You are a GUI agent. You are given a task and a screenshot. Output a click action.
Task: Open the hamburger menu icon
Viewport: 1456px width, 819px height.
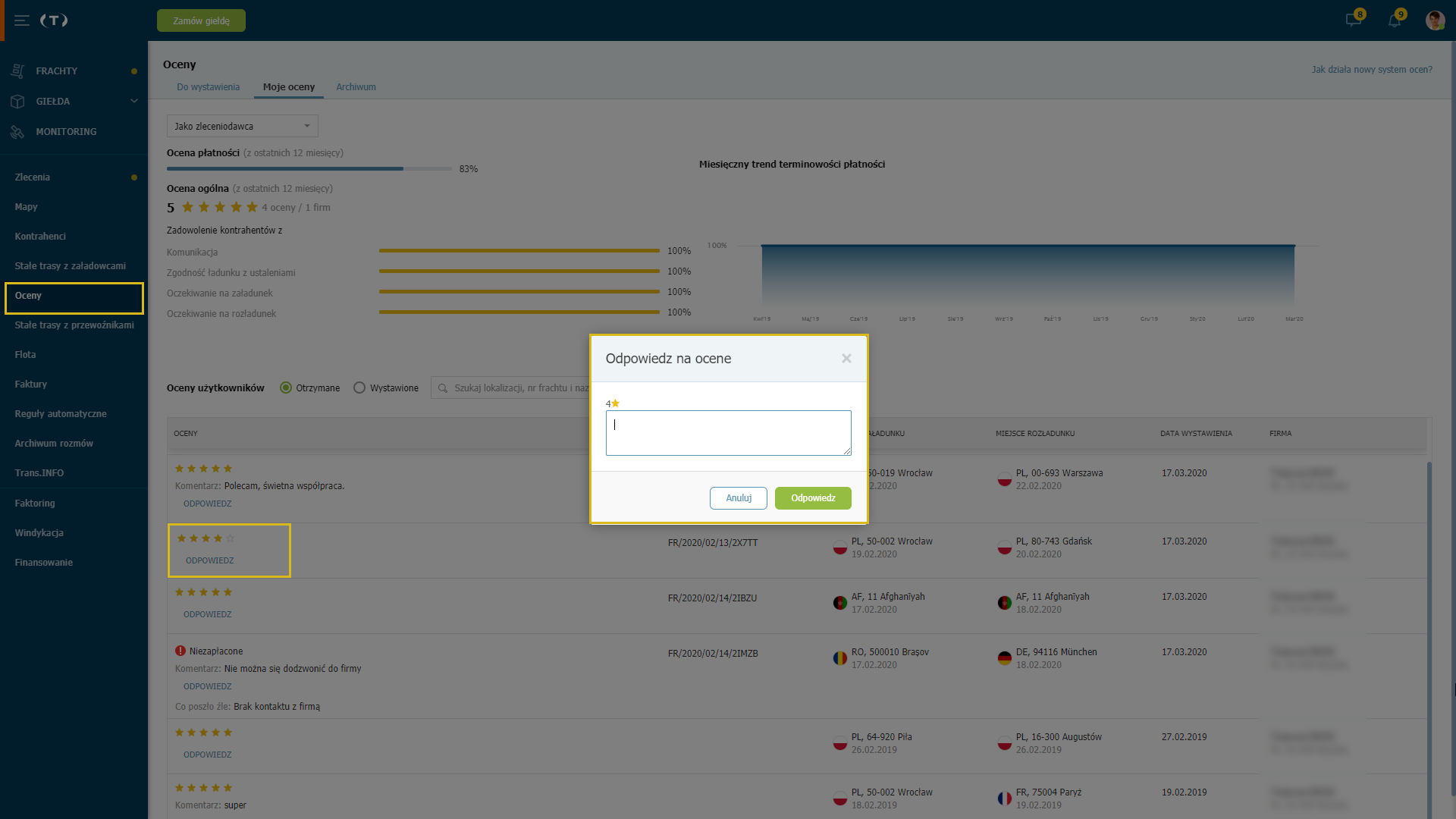[x=22, y=20]
